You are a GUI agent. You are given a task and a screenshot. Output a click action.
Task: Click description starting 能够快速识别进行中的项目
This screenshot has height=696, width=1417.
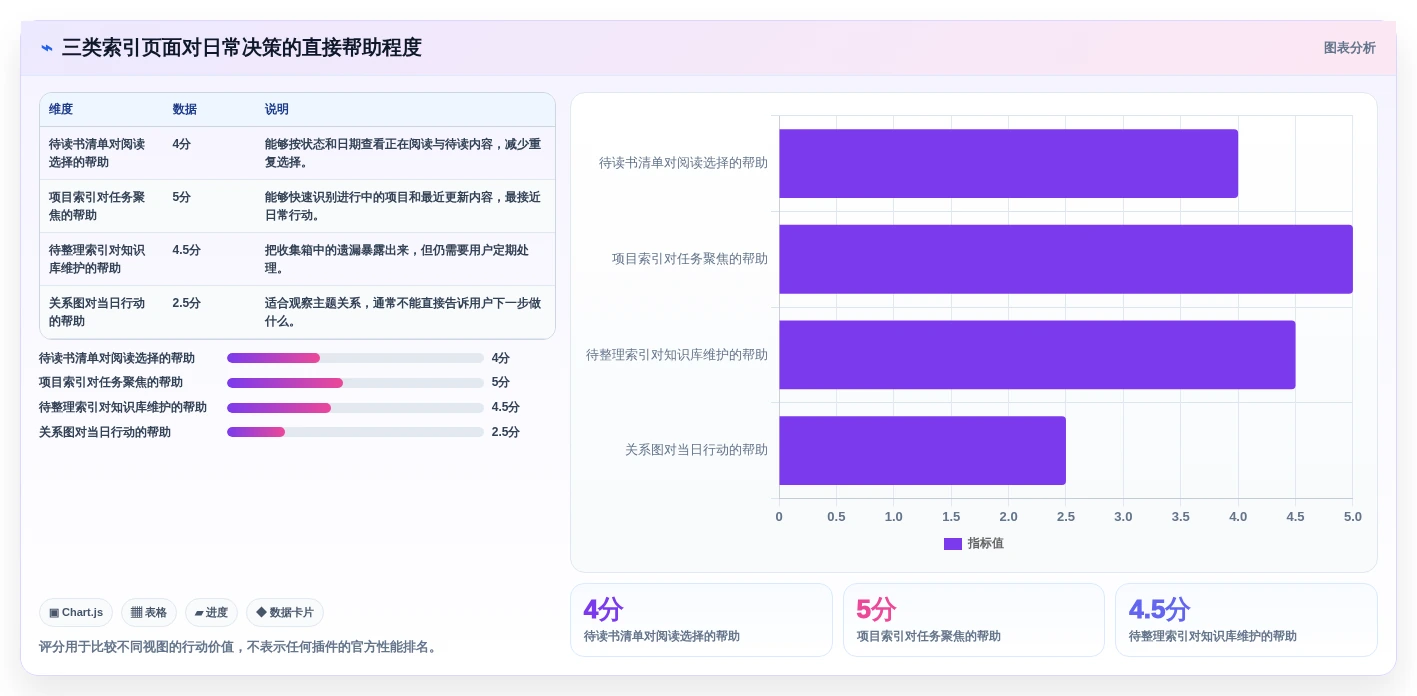[403, 206]
